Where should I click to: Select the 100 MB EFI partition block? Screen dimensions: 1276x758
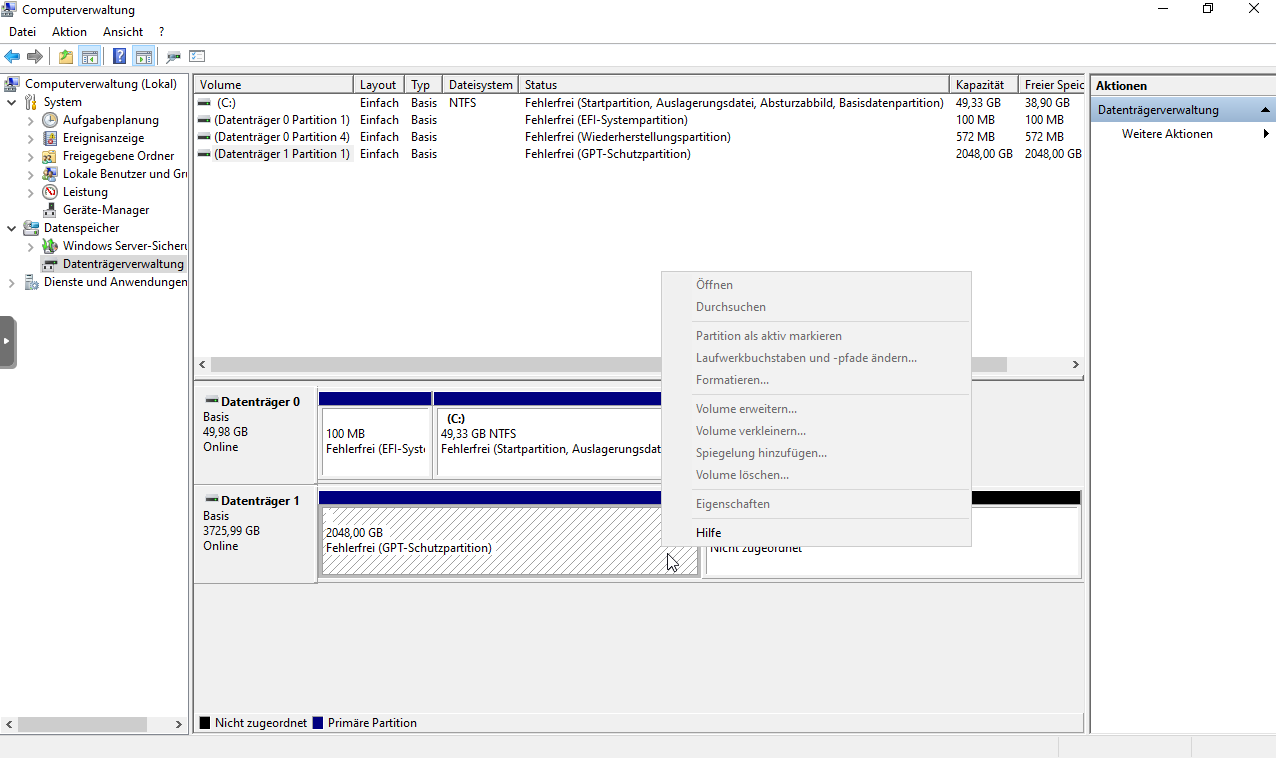(x=375, y=435)
